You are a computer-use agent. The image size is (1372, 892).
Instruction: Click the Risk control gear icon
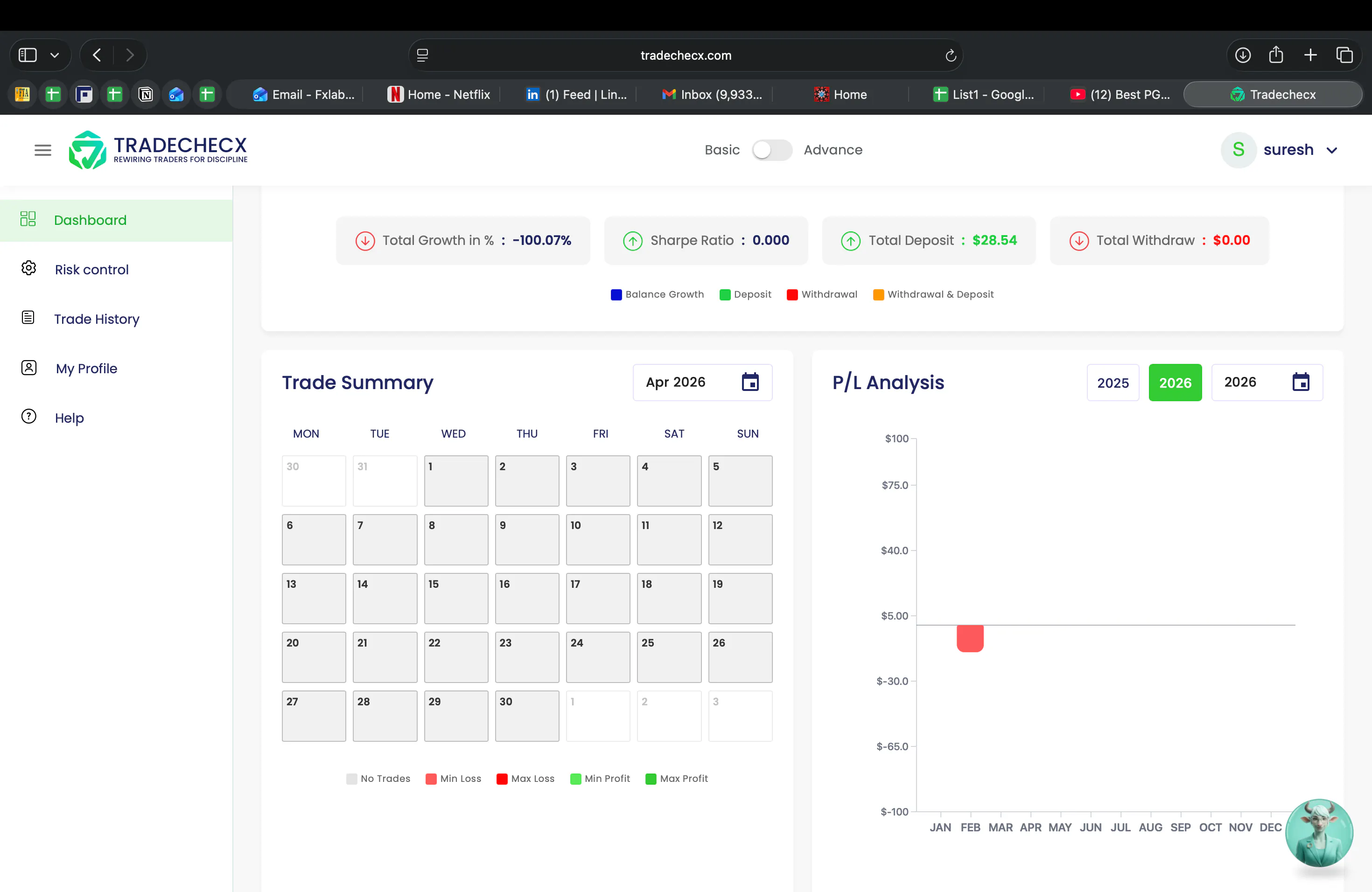coord(28,268)
